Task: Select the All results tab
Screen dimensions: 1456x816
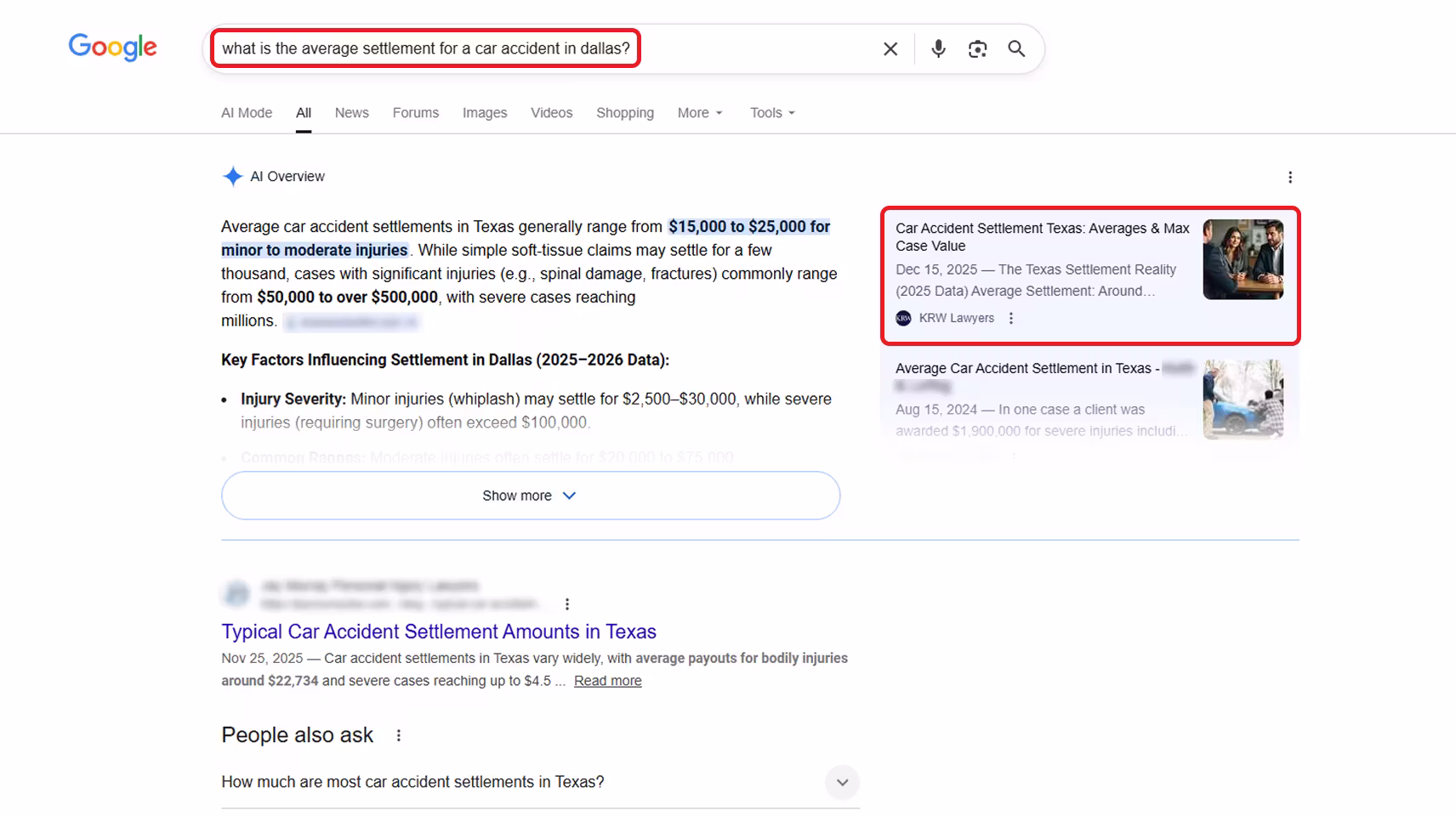Action: [304, 113]
